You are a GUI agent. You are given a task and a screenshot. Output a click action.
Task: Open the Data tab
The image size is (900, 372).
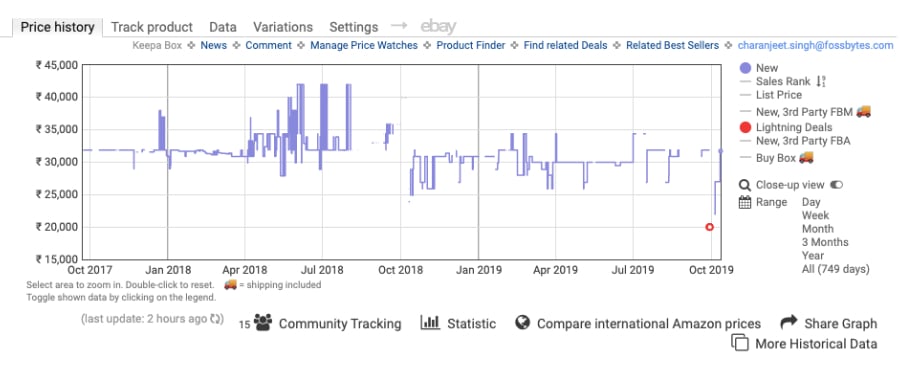pos(223,27)
